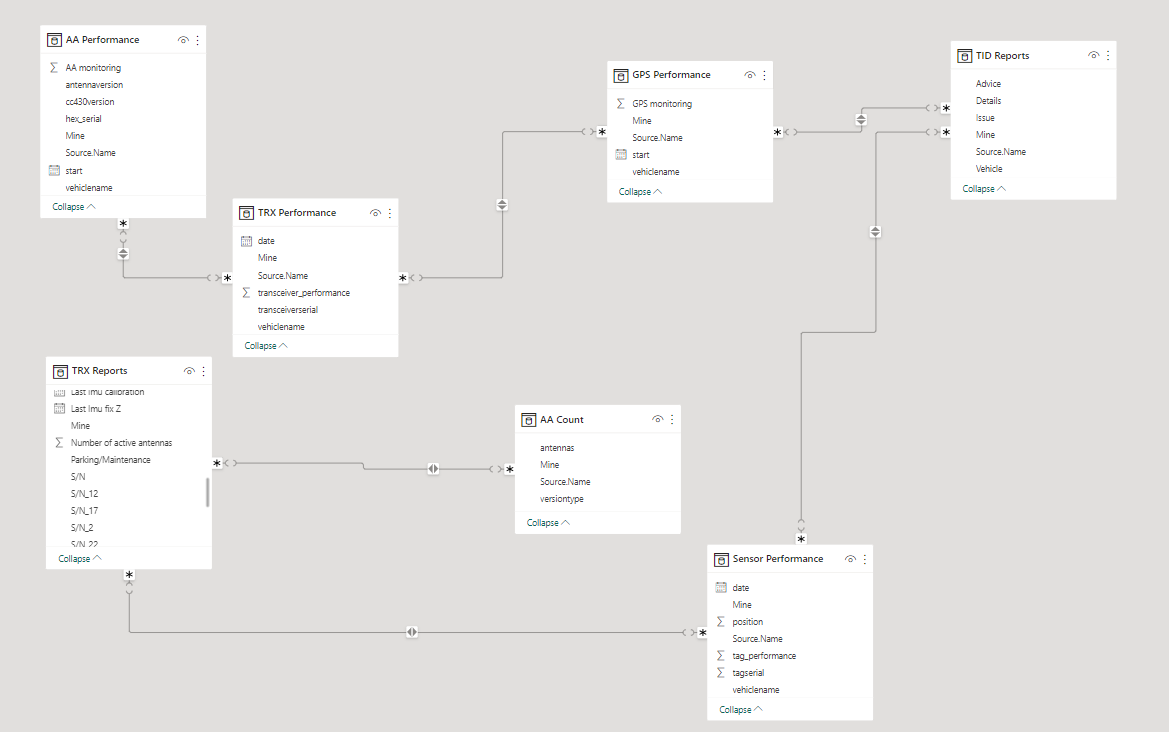Viewport: 1169px width, 732px height.
Task: Select filter direction icon on AA Performance–TRX Performance relationship
Action: 123,253
